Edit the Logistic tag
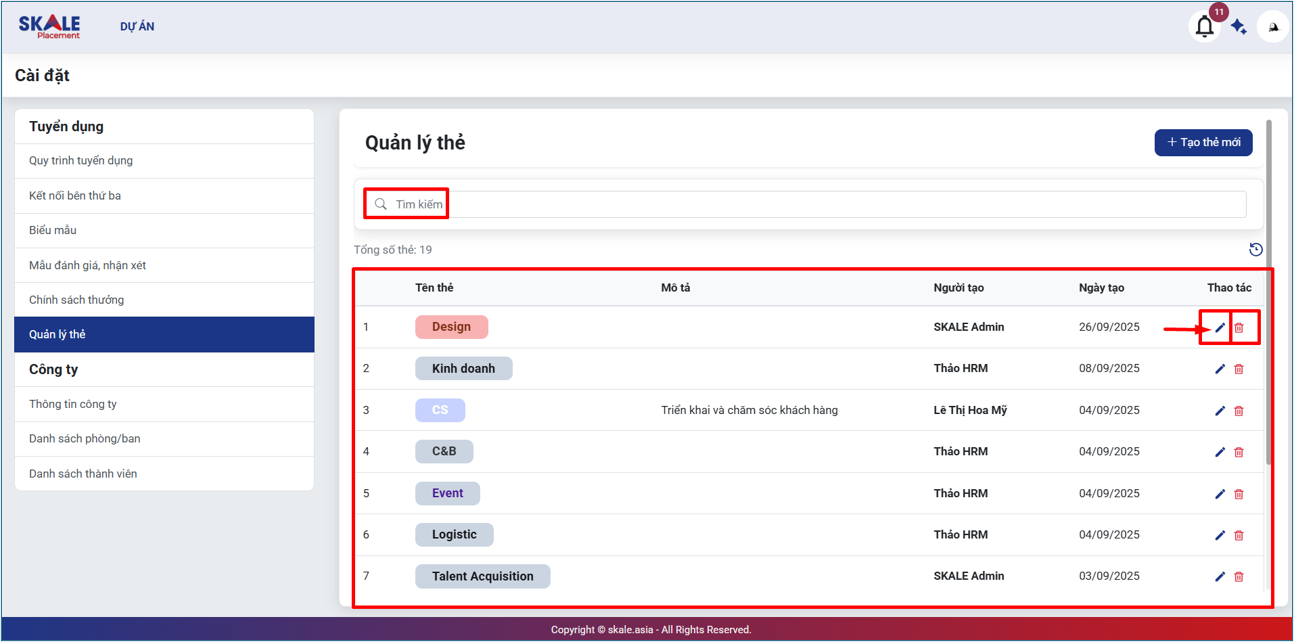The image size is (1294, 642). [x=1220, y=535]
